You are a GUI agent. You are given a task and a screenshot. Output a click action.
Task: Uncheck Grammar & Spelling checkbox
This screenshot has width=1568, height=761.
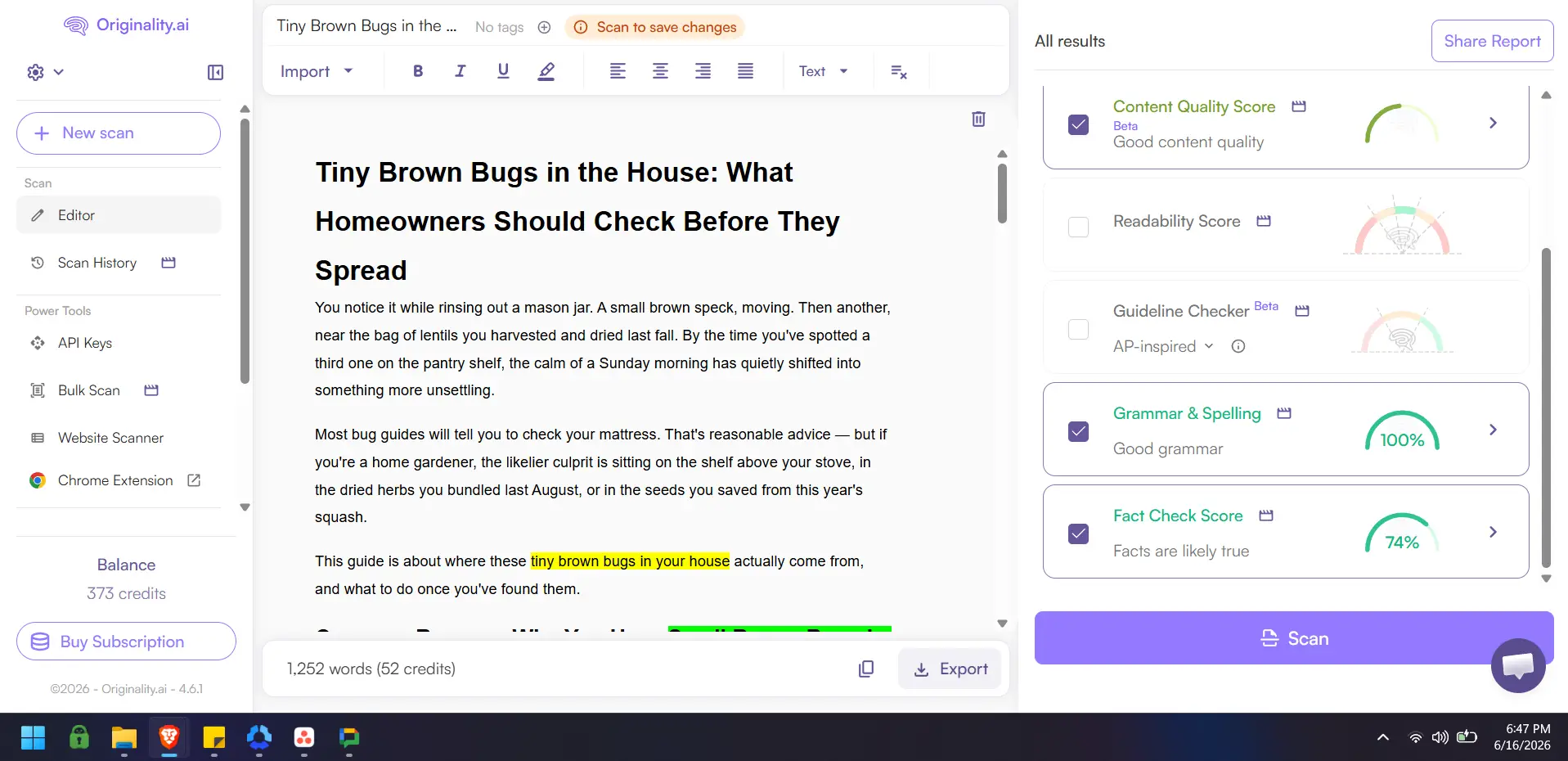pos(1079,431)
